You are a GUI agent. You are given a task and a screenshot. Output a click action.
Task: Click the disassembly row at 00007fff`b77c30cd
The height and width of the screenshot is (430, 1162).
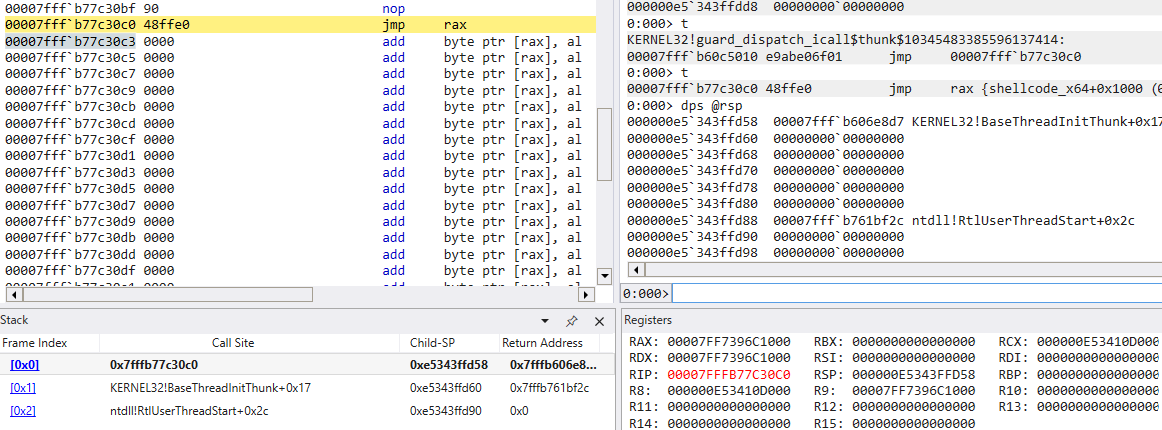tap(299, 123)
